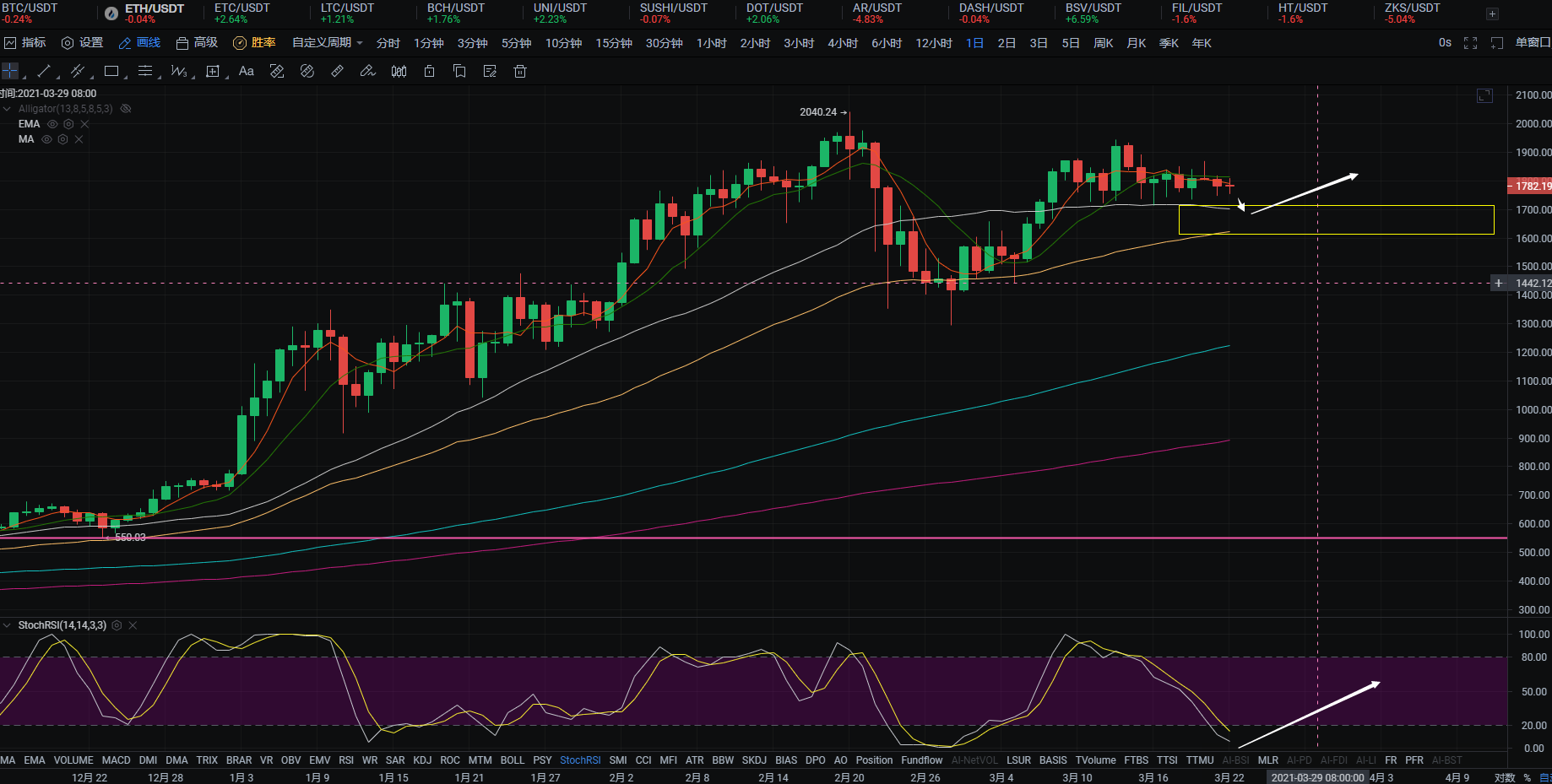Click the circled ruler icon

307,72
